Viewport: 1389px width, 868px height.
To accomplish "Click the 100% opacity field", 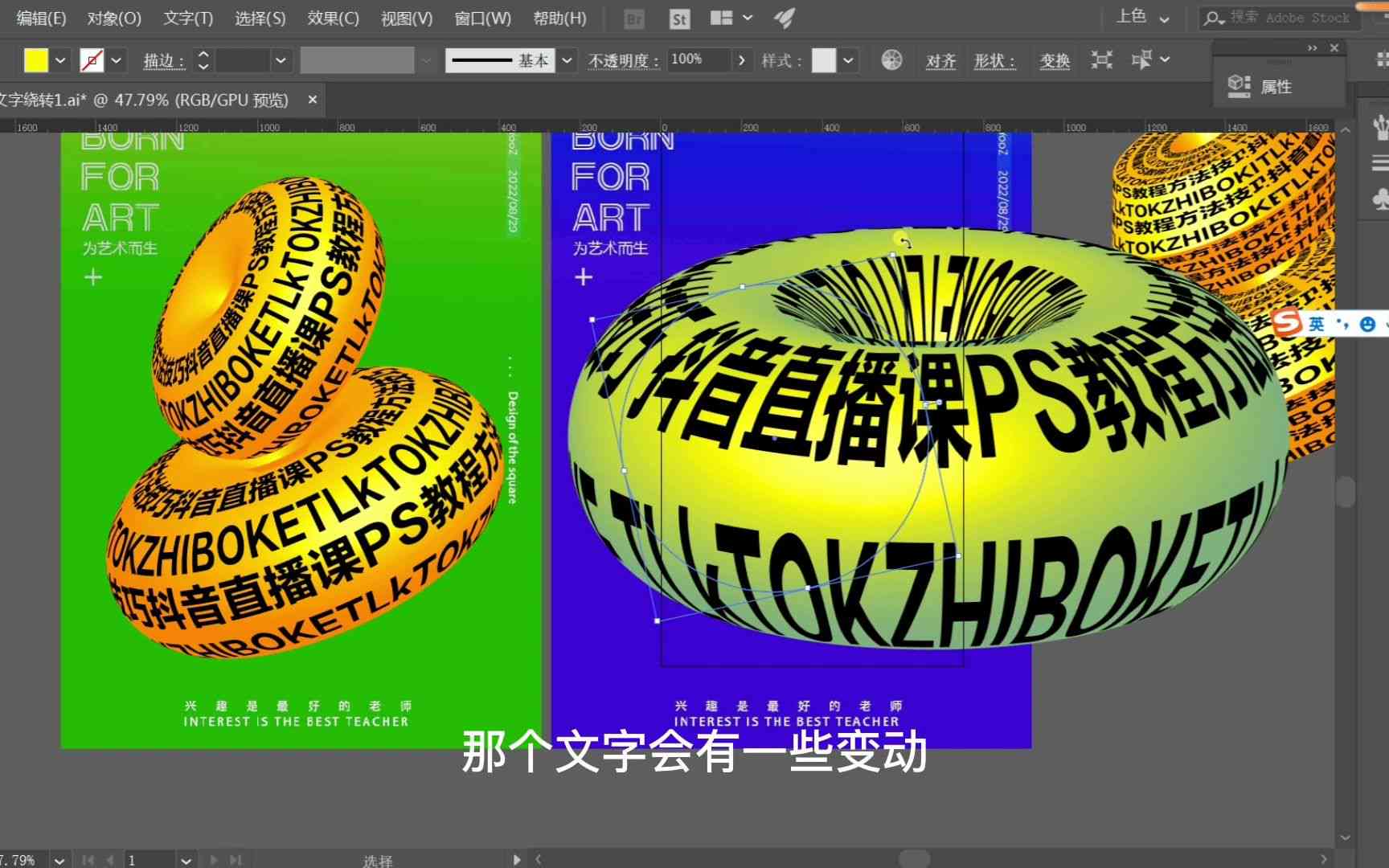I will tap(698, 60).
